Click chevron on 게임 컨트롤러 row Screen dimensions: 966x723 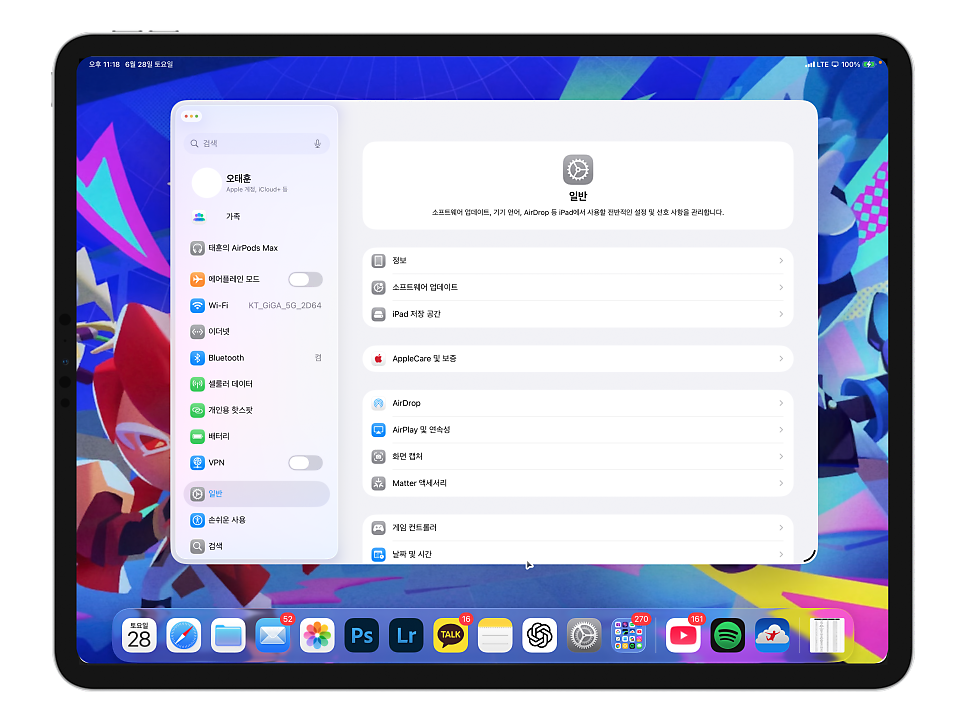pos(781,528)
